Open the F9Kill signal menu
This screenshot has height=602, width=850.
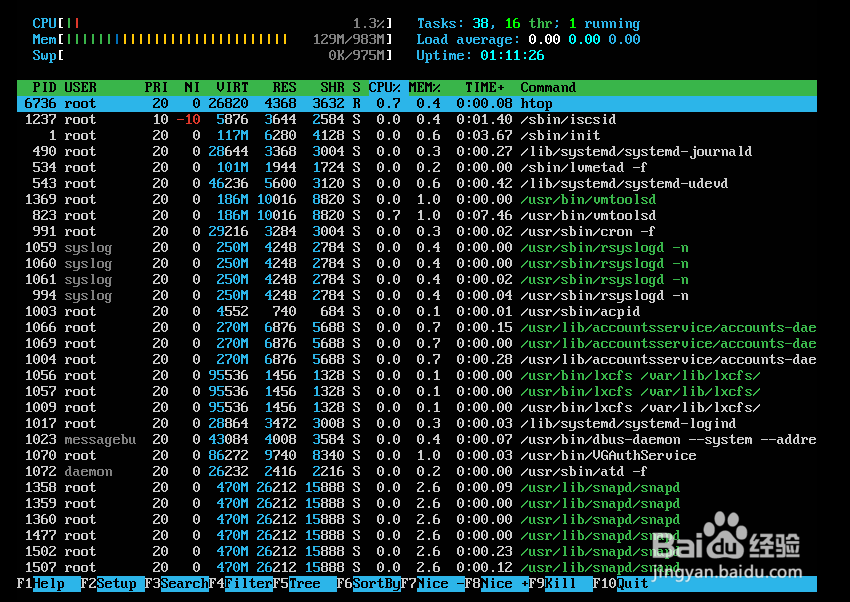tap(552, 583)
